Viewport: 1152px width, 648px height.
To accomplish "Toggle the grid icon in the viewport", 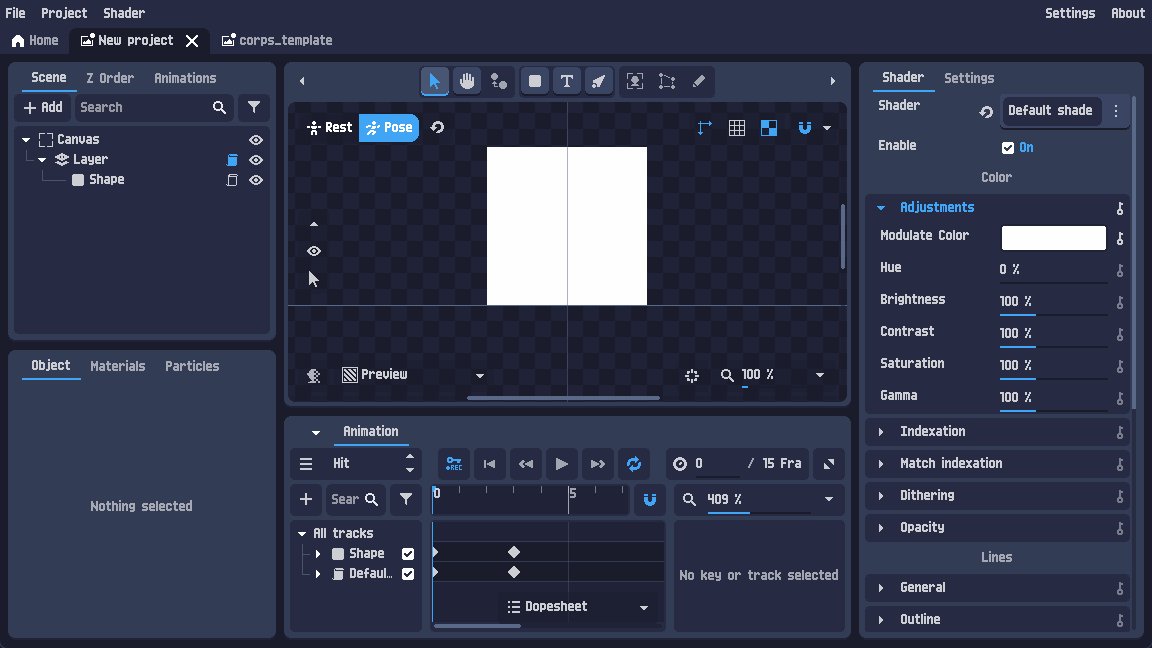I will (737, 128).
